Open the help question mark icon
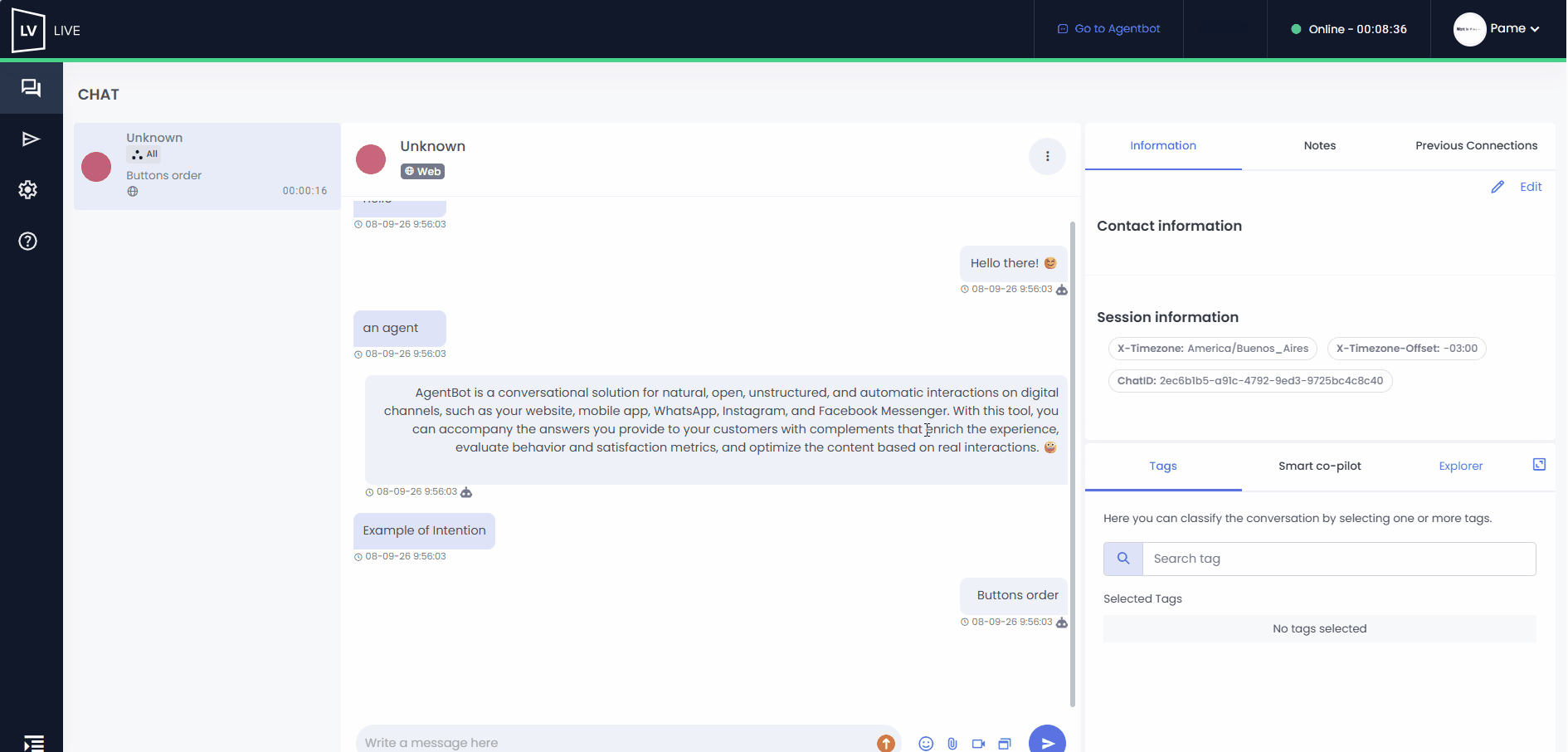1568x752 pixels. pyautogui.click(x=28, y=242)
